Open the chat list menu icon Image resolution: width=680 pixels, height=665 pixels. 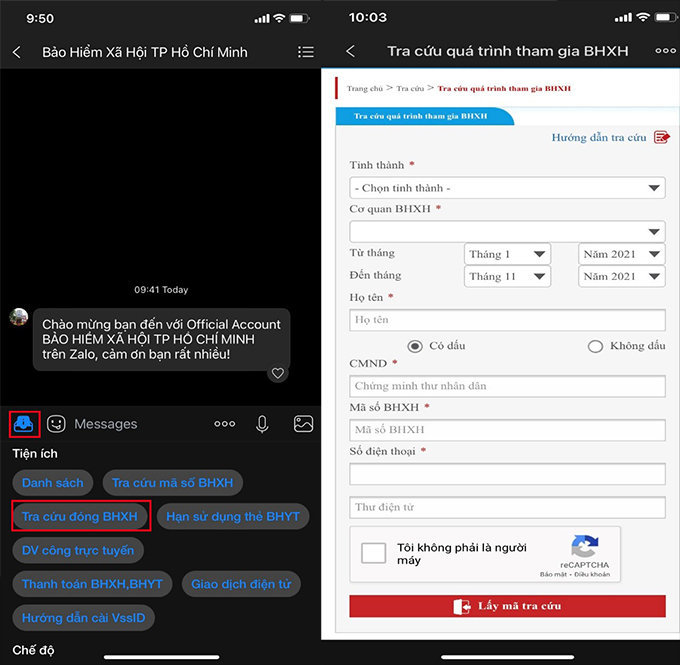point(306,52)
